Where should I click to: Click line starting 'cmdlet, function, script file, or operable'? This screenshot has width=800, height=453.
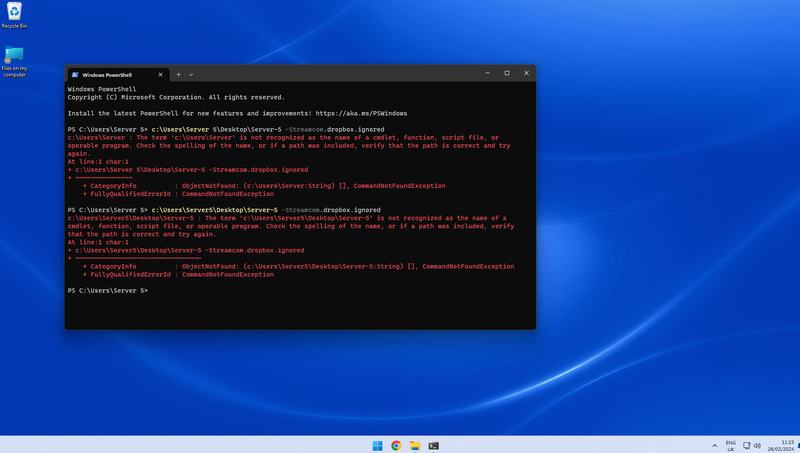point(291,226)
